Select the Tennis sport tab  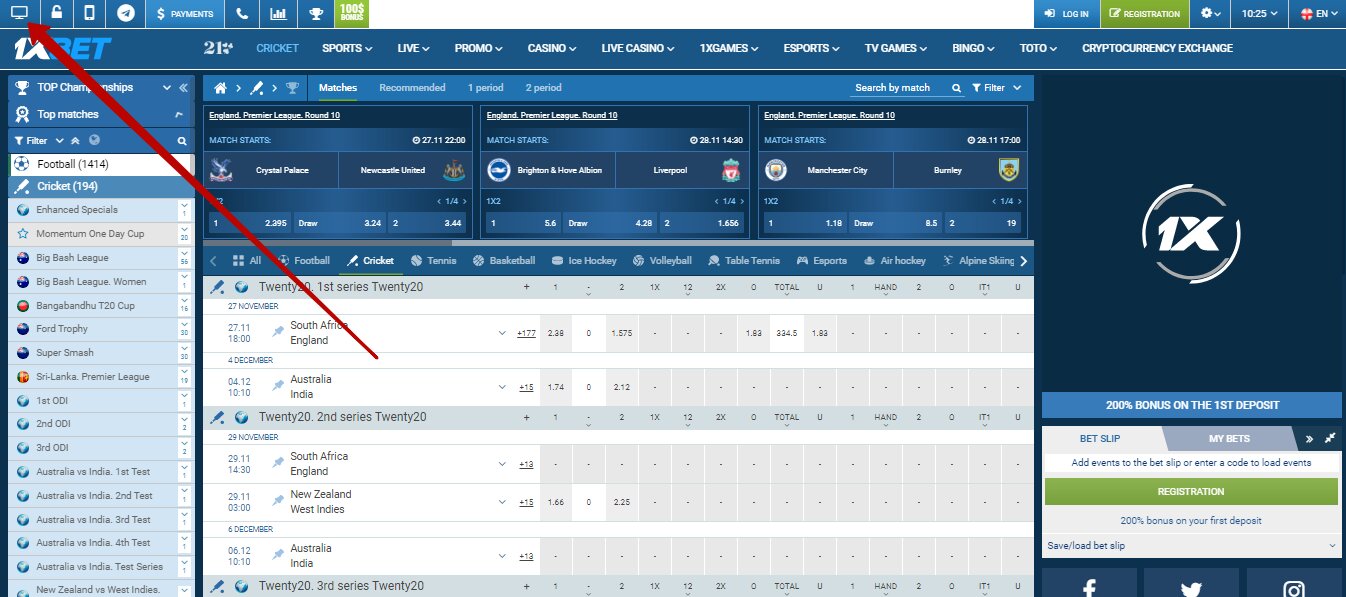pos(433,261)
